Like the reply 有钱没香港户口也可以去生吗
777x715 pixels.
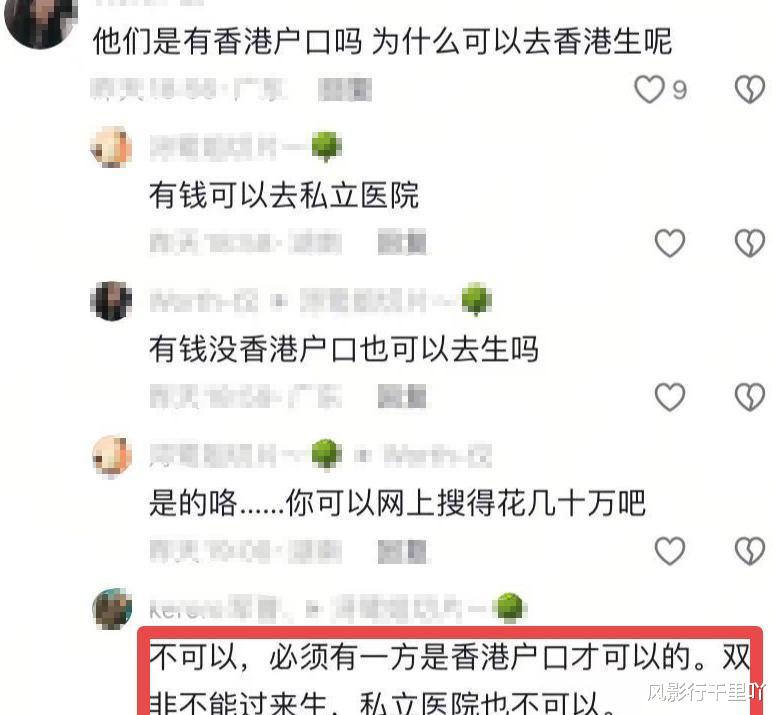pos(670,397)
